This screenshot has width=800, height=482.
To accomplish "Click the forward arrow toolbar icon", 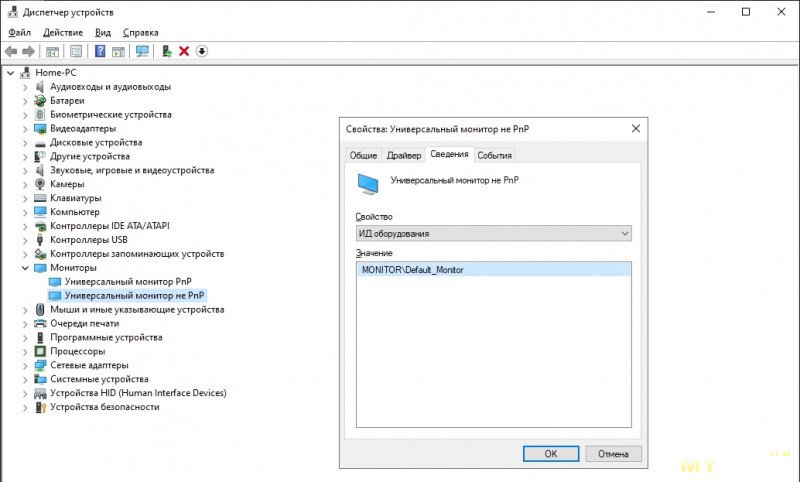I will [29, 51].
